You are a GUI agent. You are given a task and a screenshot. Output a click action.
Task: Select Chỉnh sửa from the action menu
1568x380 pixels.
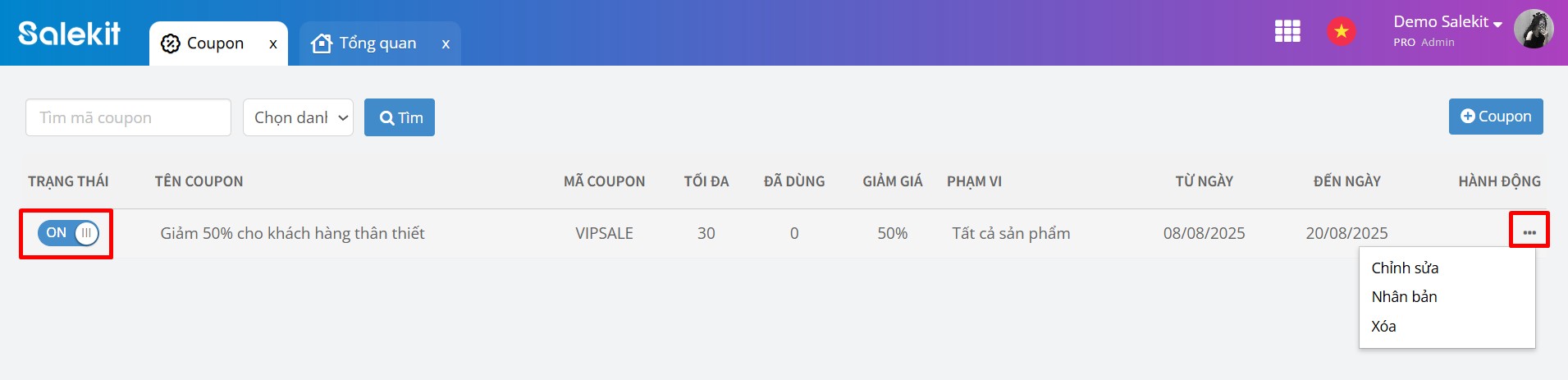click(x=1405, y=268)
